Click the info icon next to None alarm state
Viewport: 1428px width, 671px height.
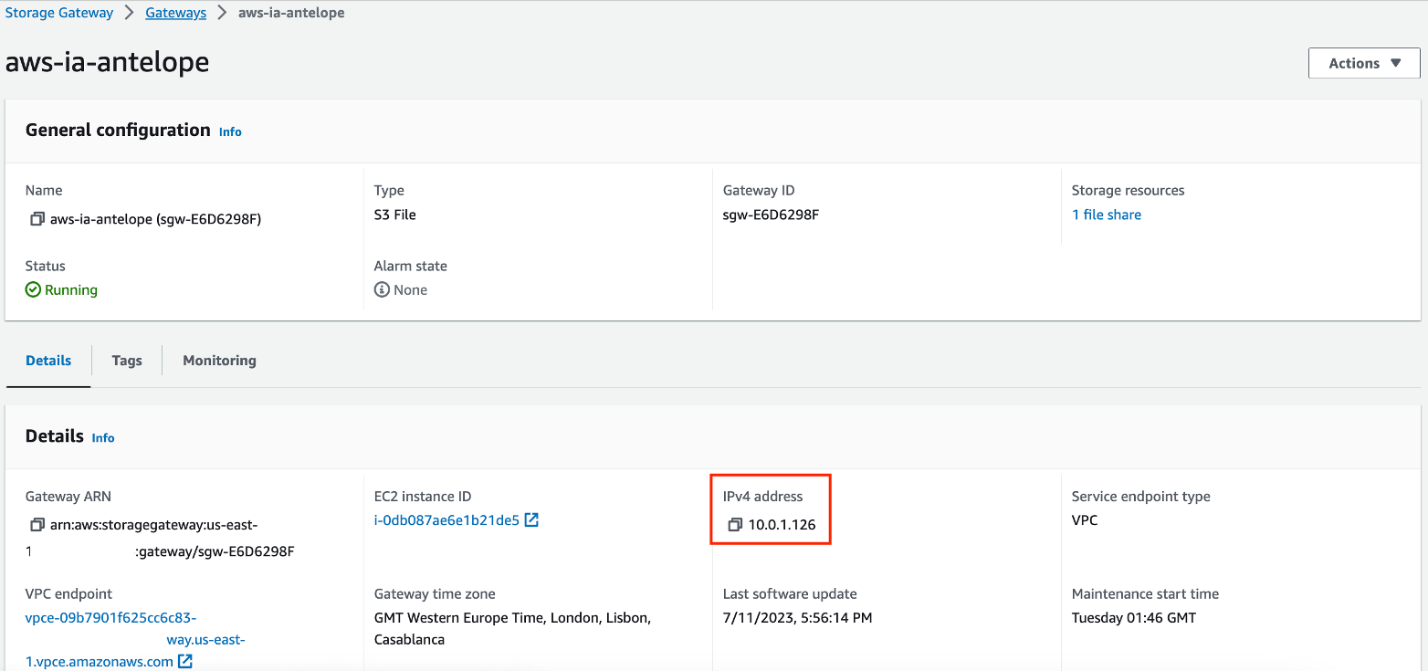pyautogui.click(x=381, y=290)
